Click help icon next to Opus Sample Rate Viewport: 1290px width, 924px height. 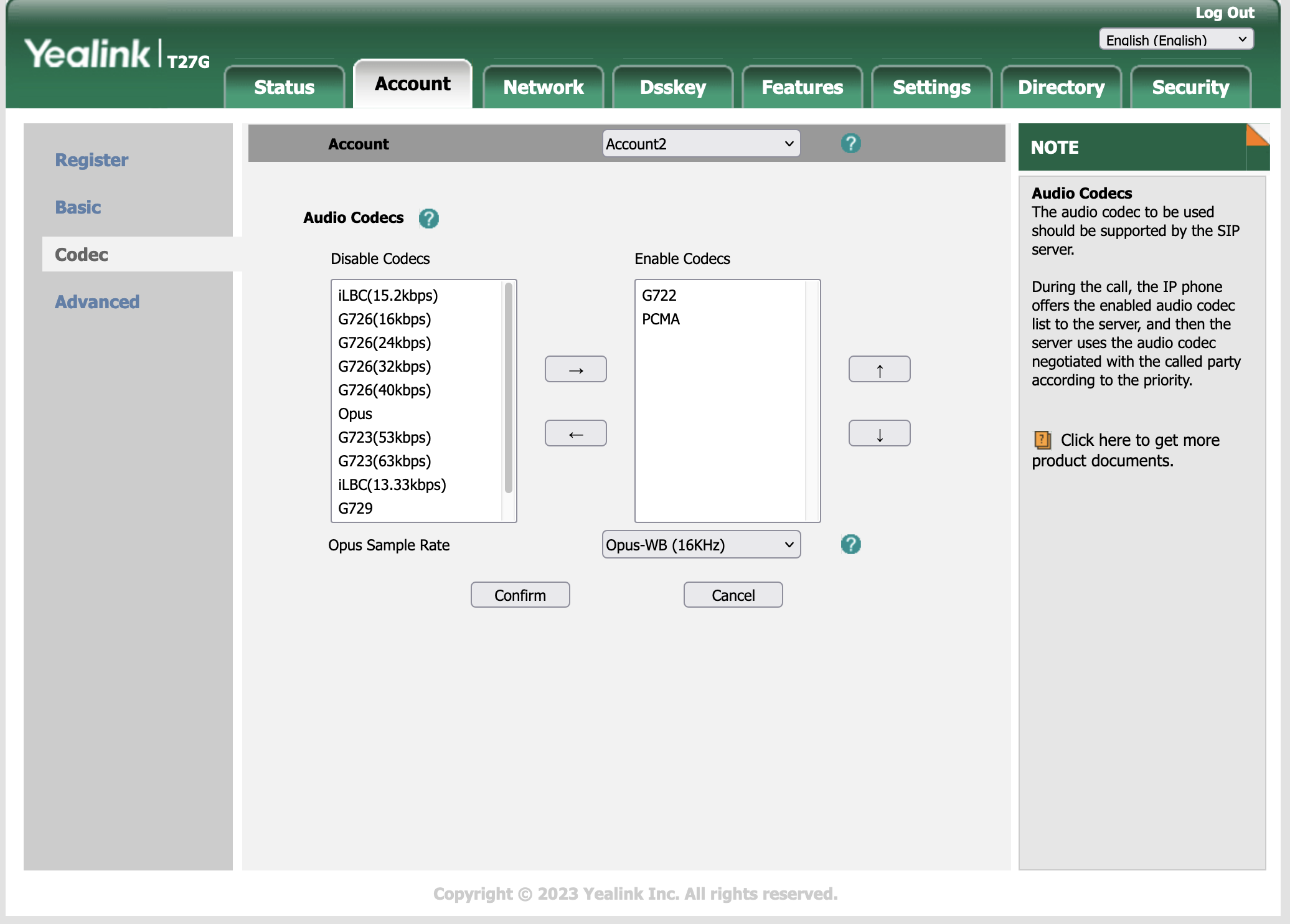tap(850, 545)
